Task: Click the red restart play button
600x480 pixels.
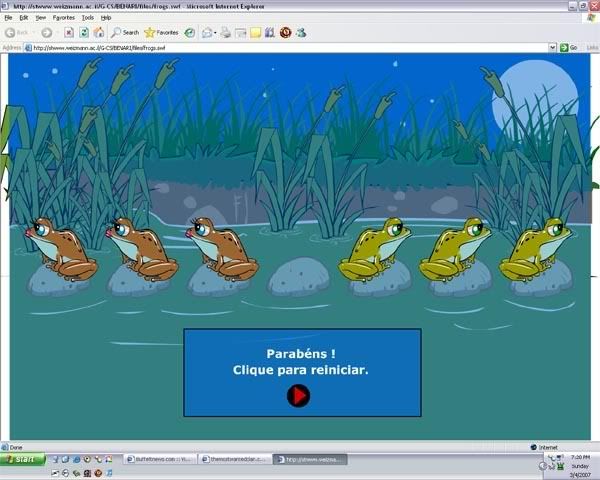Action: point(298,396)
